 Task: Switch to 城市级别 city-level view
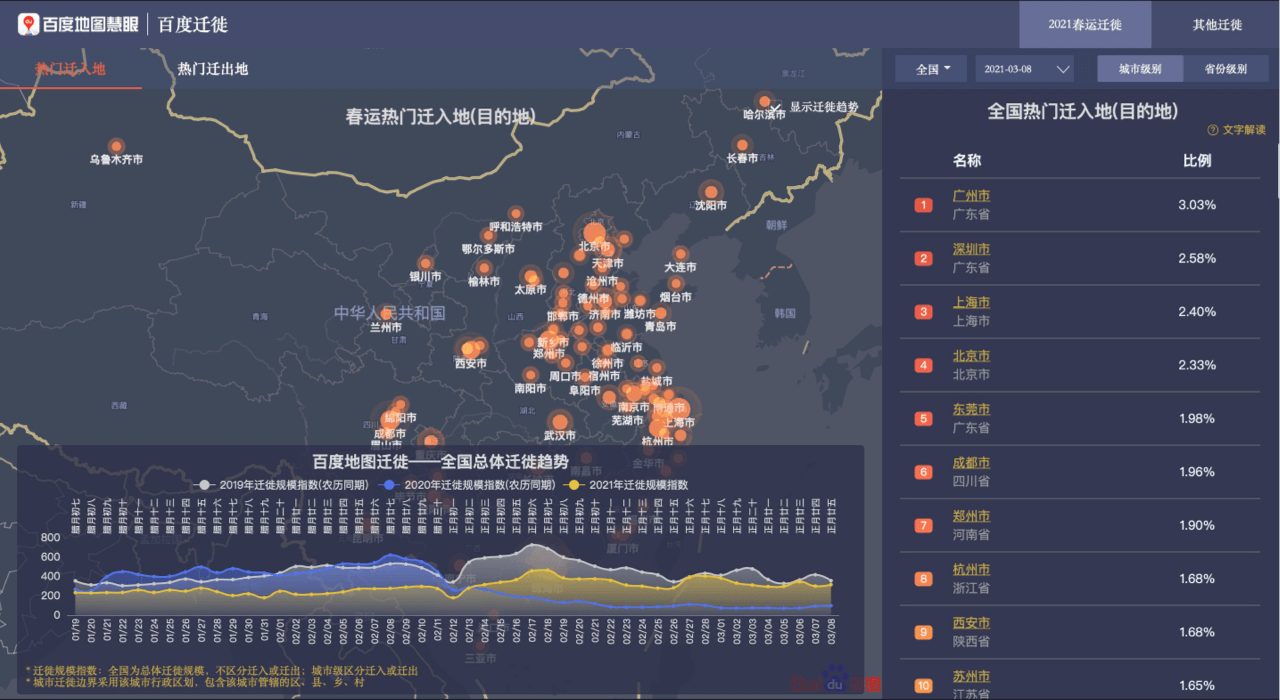coord(1140,69)
